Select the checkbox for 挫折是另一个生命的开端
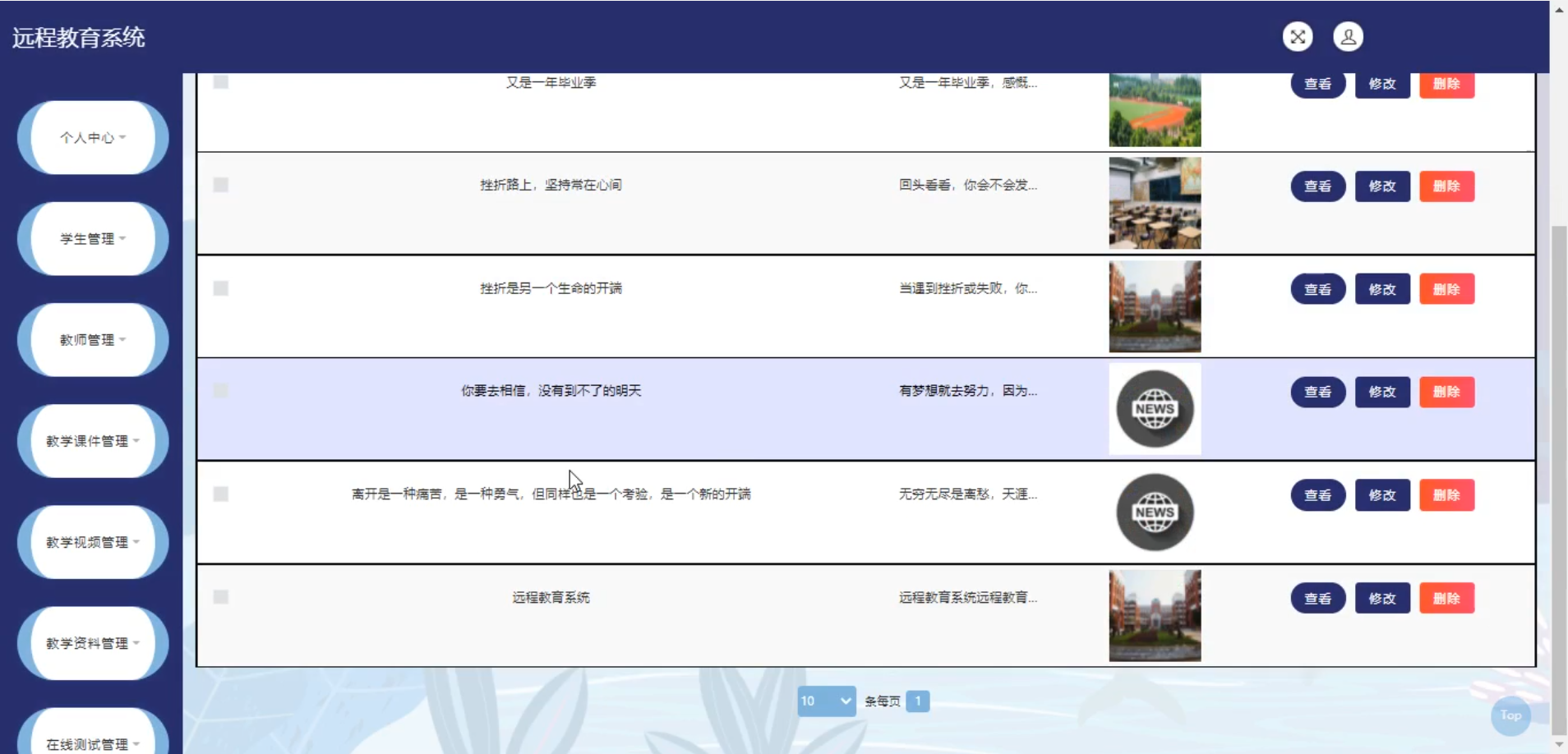The width and height of the screenshot is (1568, 754). coord(220,288)
